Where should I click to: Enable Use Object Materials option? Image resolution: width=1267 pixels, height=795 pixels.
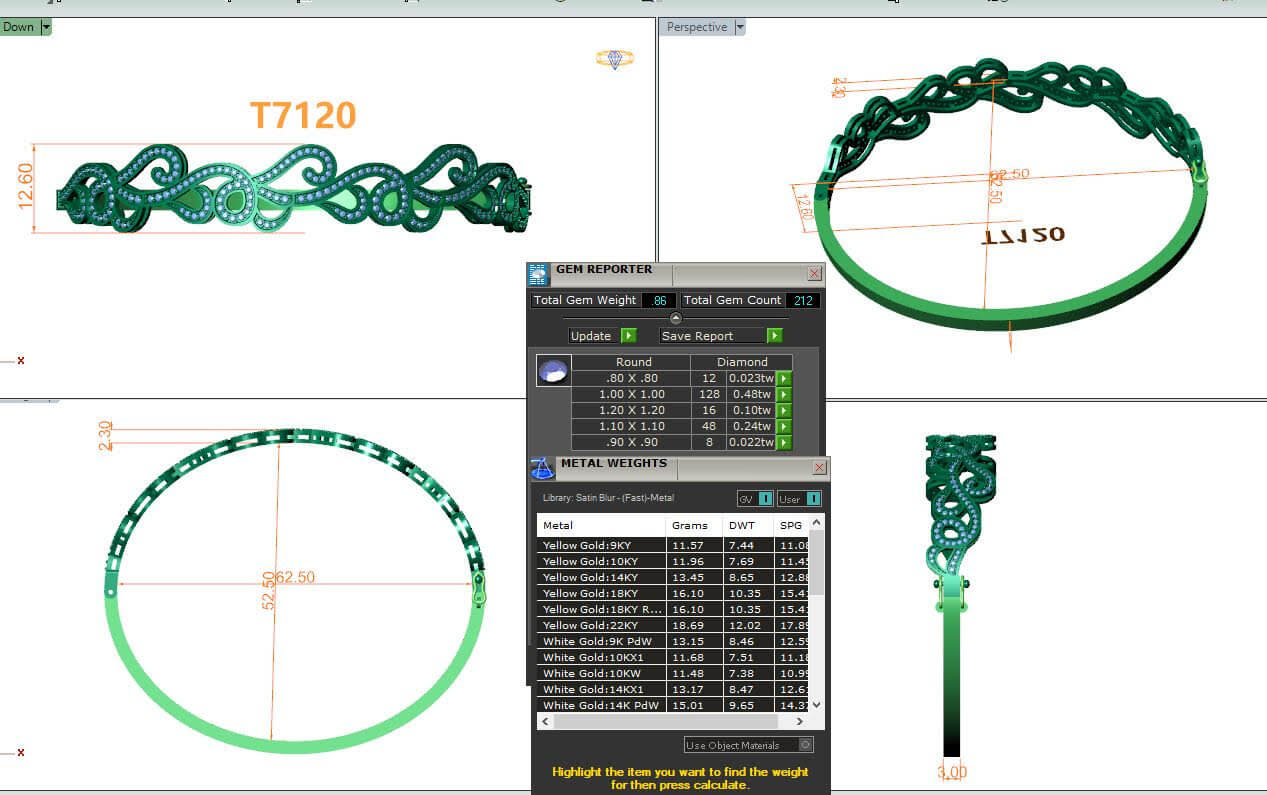click(x=806, y=745)
